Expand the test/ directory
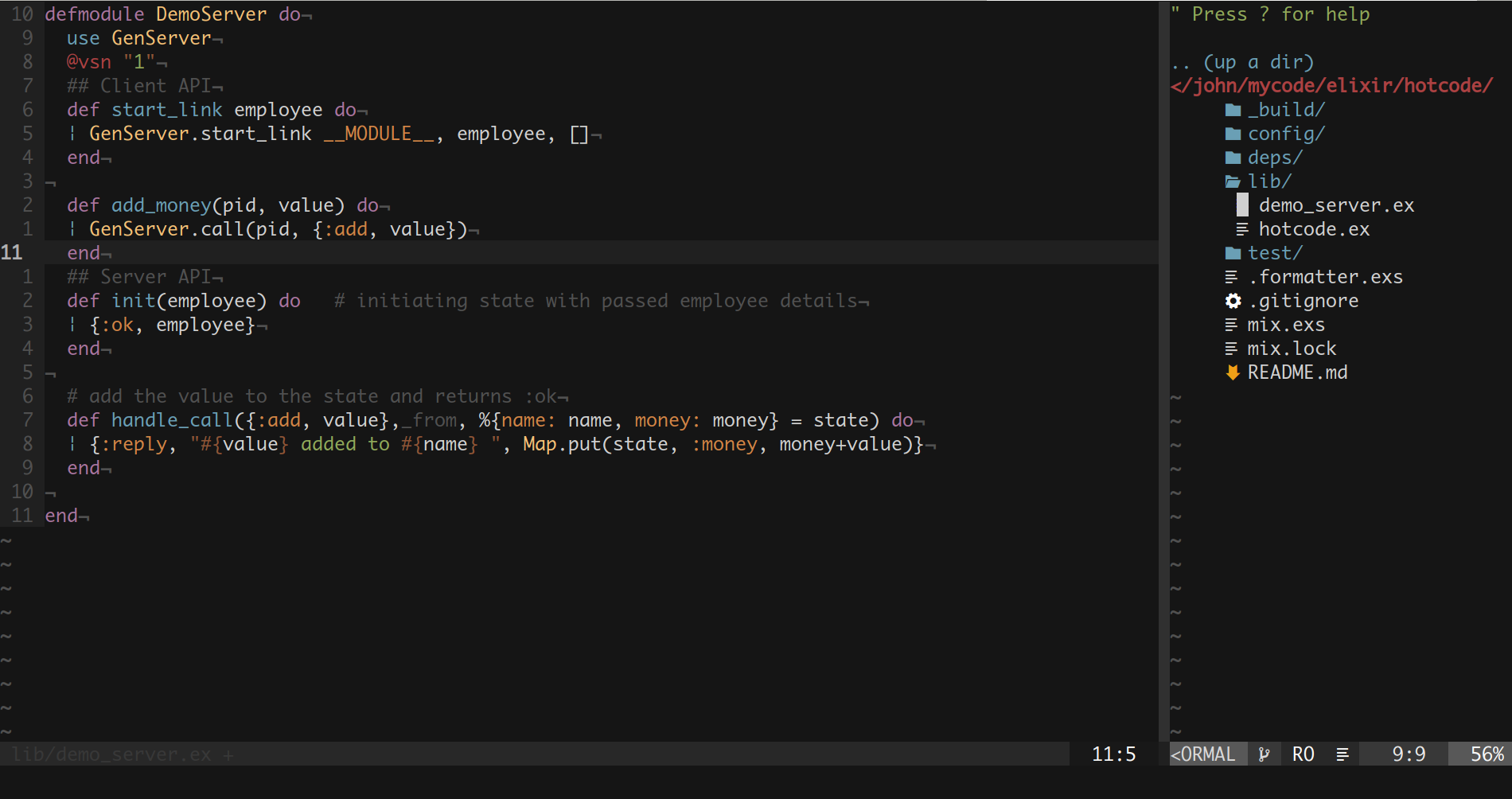 pos(1274,253)
